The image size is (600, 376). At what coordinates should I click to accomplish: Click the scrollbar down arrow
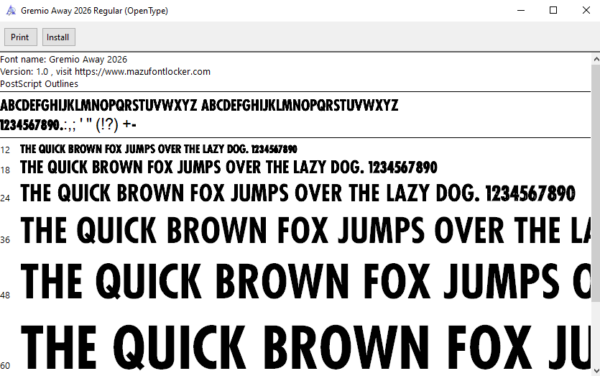click(596, 371)
